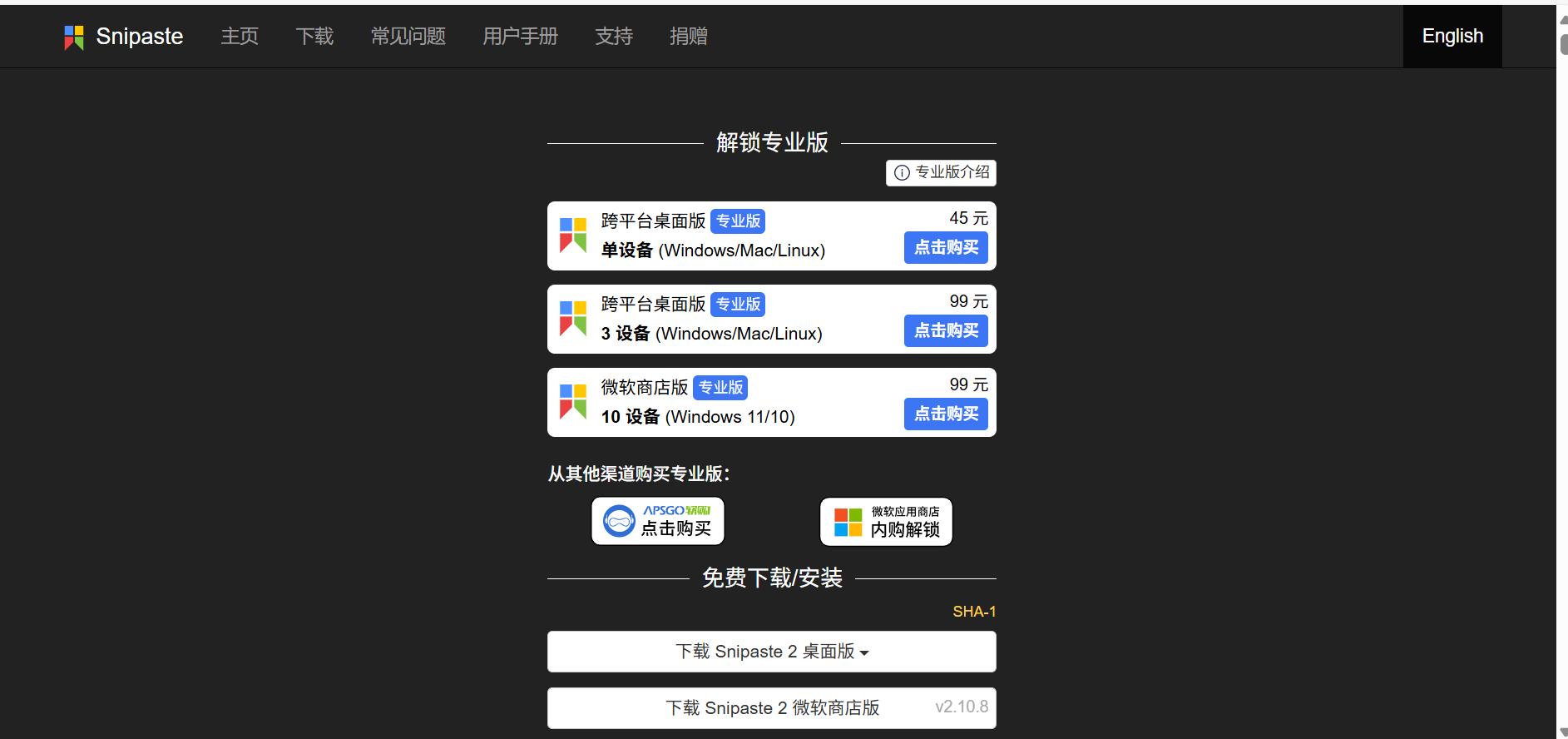Click 下载 Snipaste 2 微软商店版 button

pos(772,708)
